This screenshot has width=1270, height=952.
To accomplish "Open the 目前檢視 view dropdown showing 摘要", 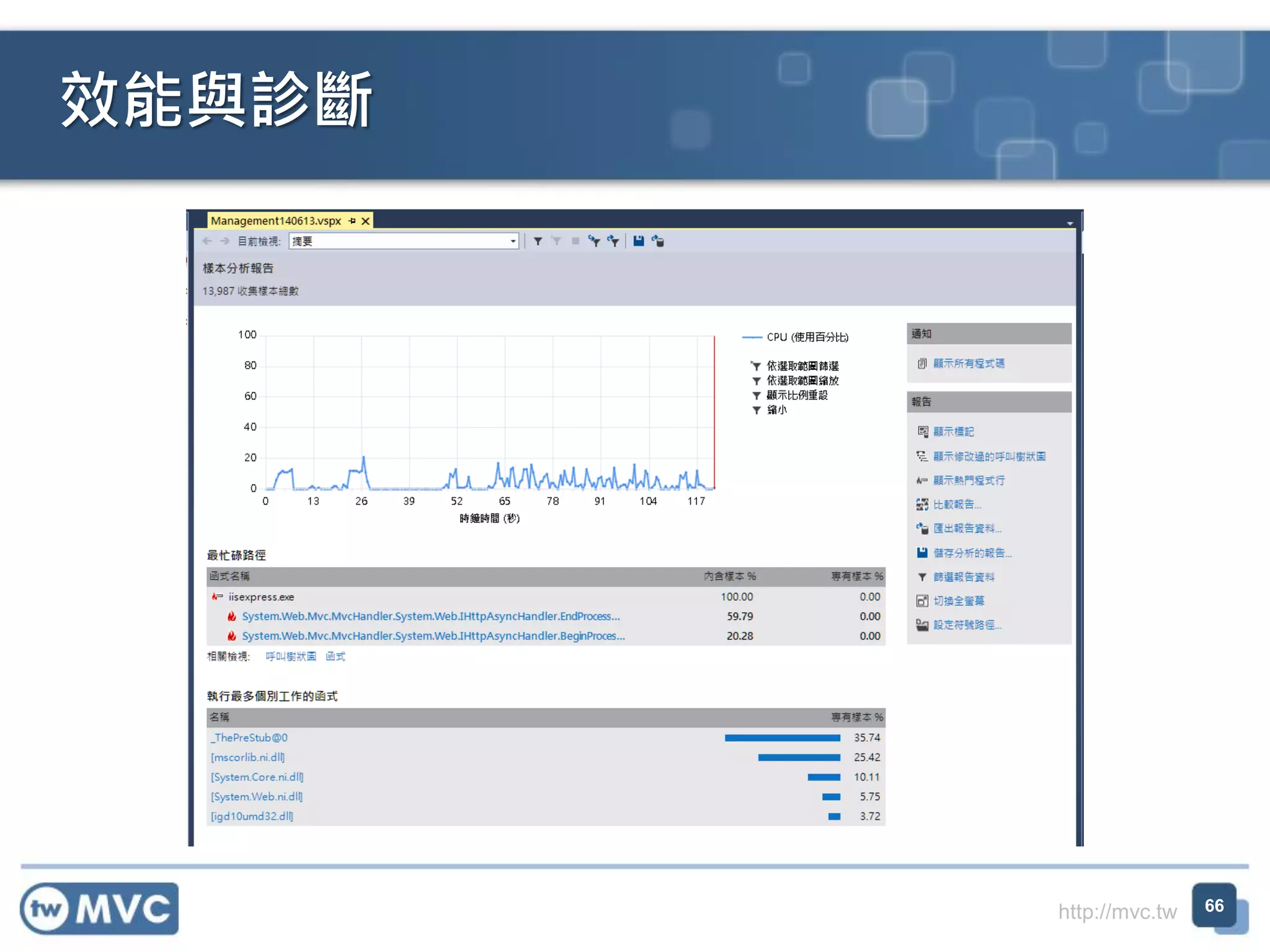I will click(404, 241).
